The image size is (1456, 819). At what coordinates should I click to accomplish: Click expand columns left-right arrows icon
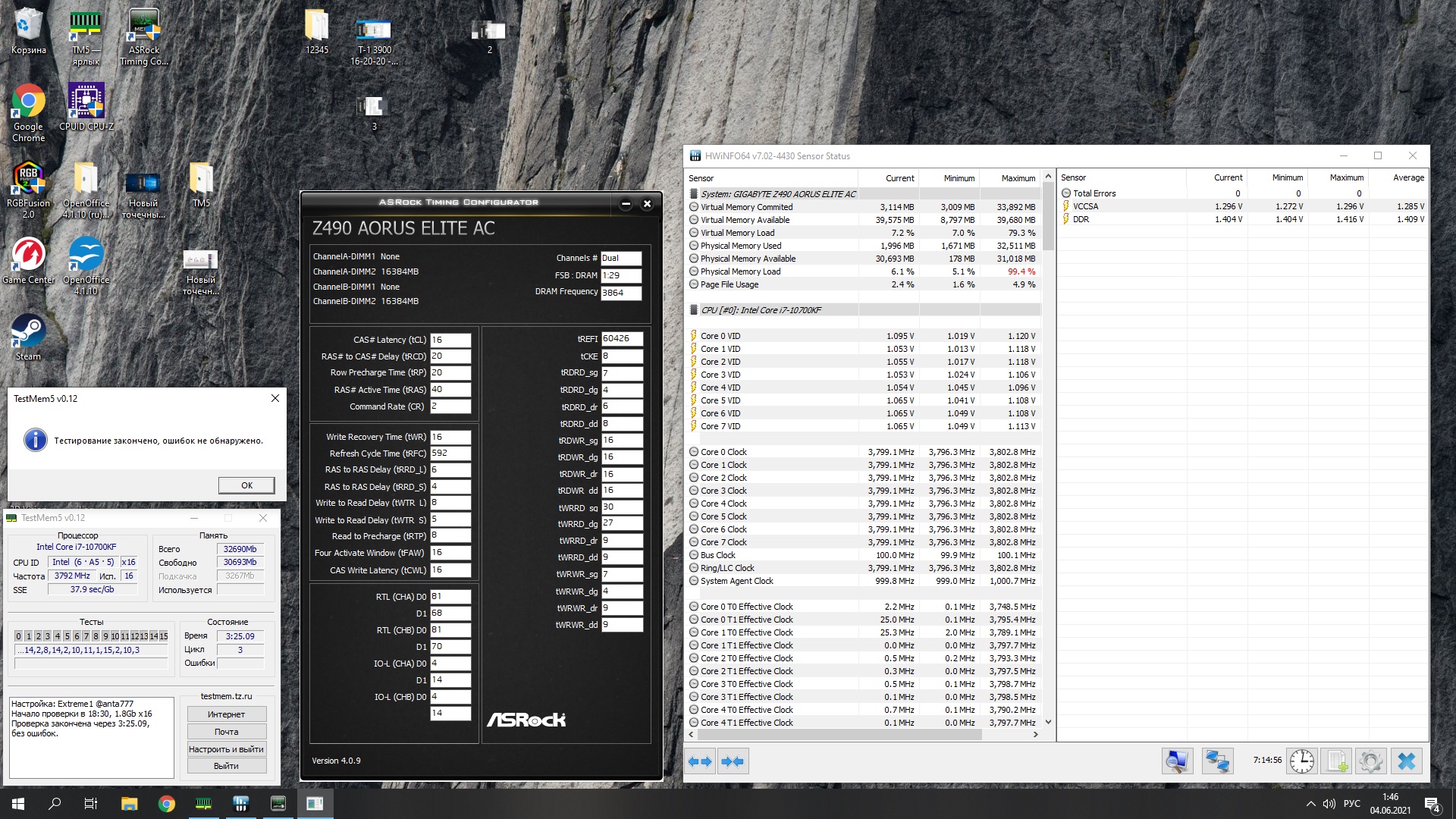700,761
